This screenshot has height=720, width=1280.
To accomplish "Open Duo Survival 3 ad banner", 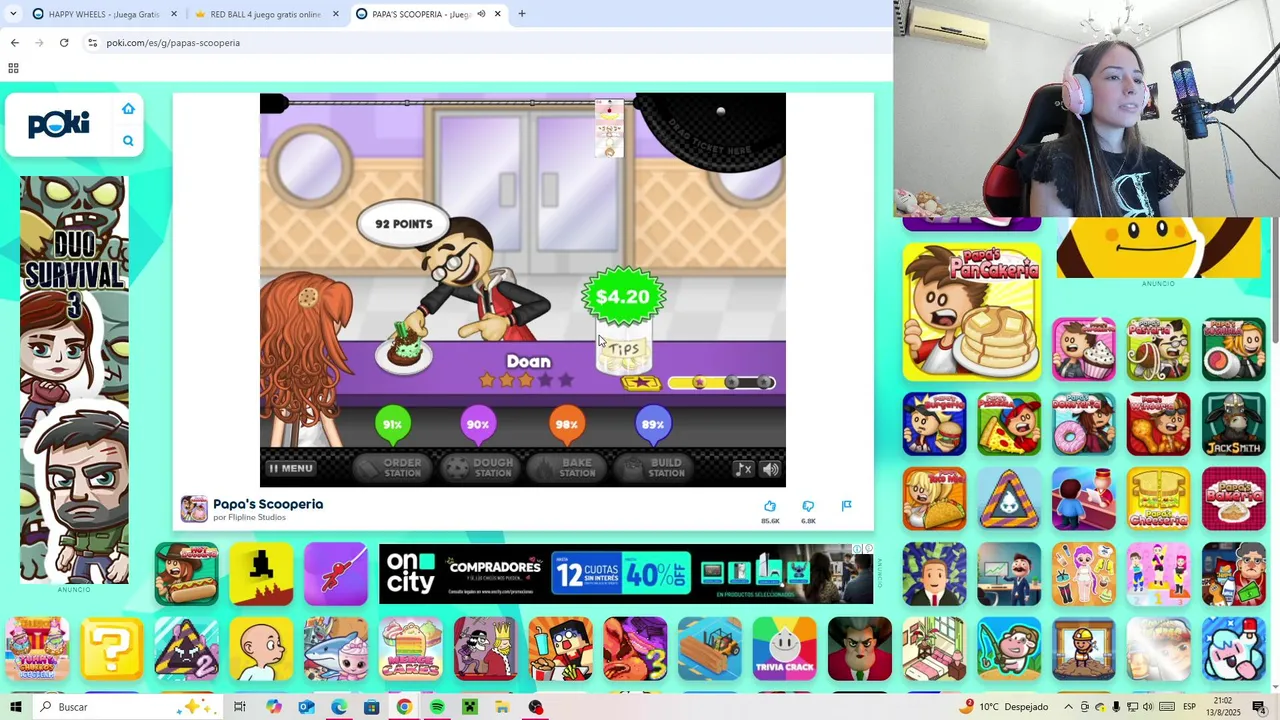I will click(x=74, y=380).
